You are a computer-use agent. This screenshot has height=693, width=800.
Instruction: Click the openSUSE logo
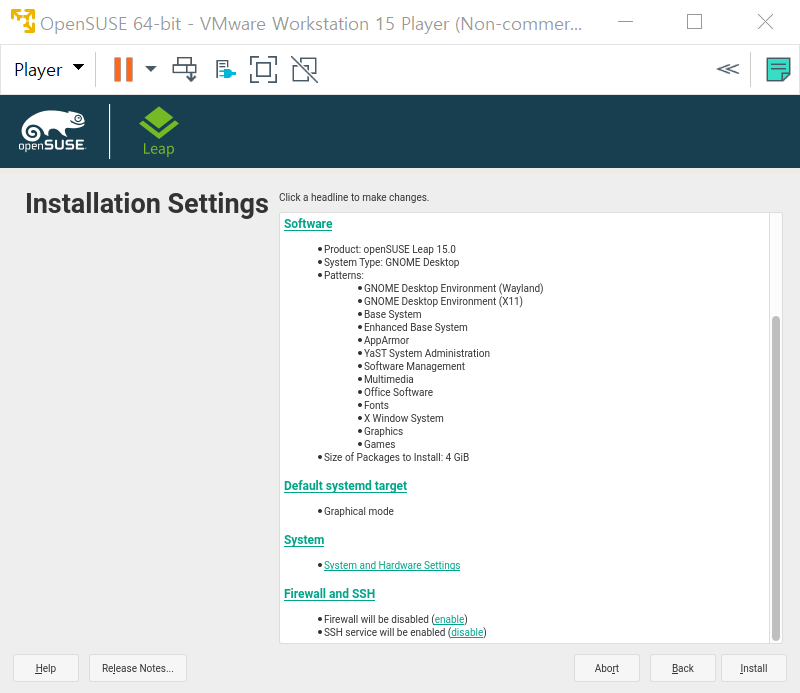(x=53, y=131)
